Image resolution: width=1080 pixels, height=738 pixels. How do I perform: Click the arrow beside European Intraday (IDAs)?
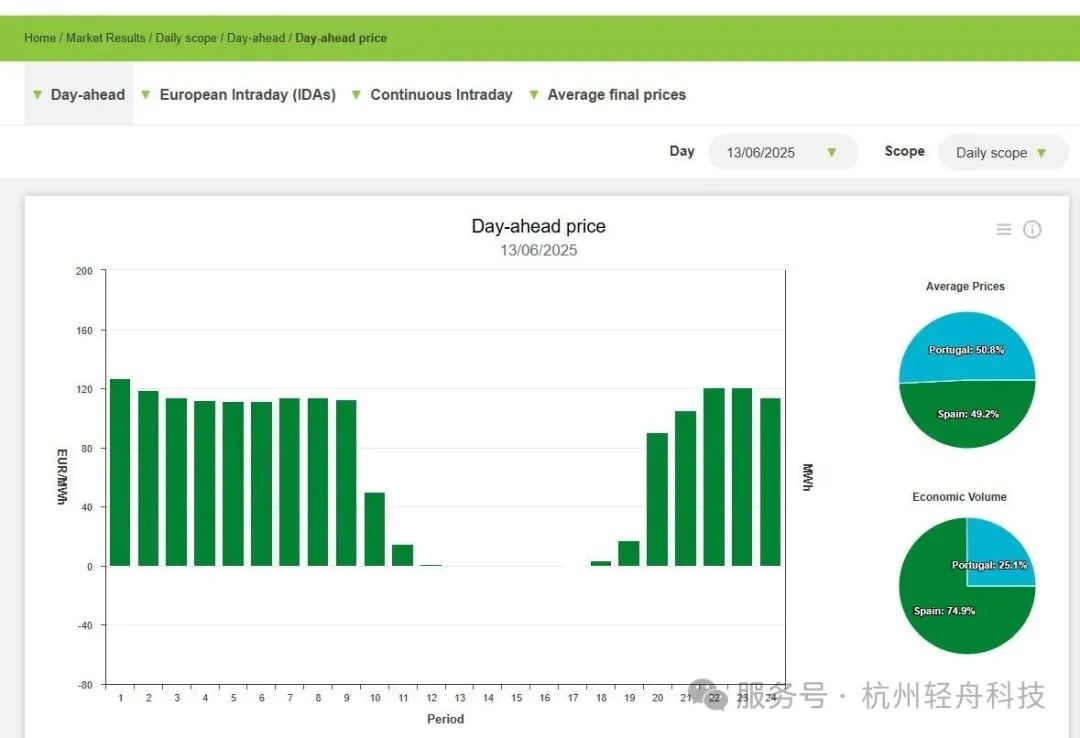146,95
